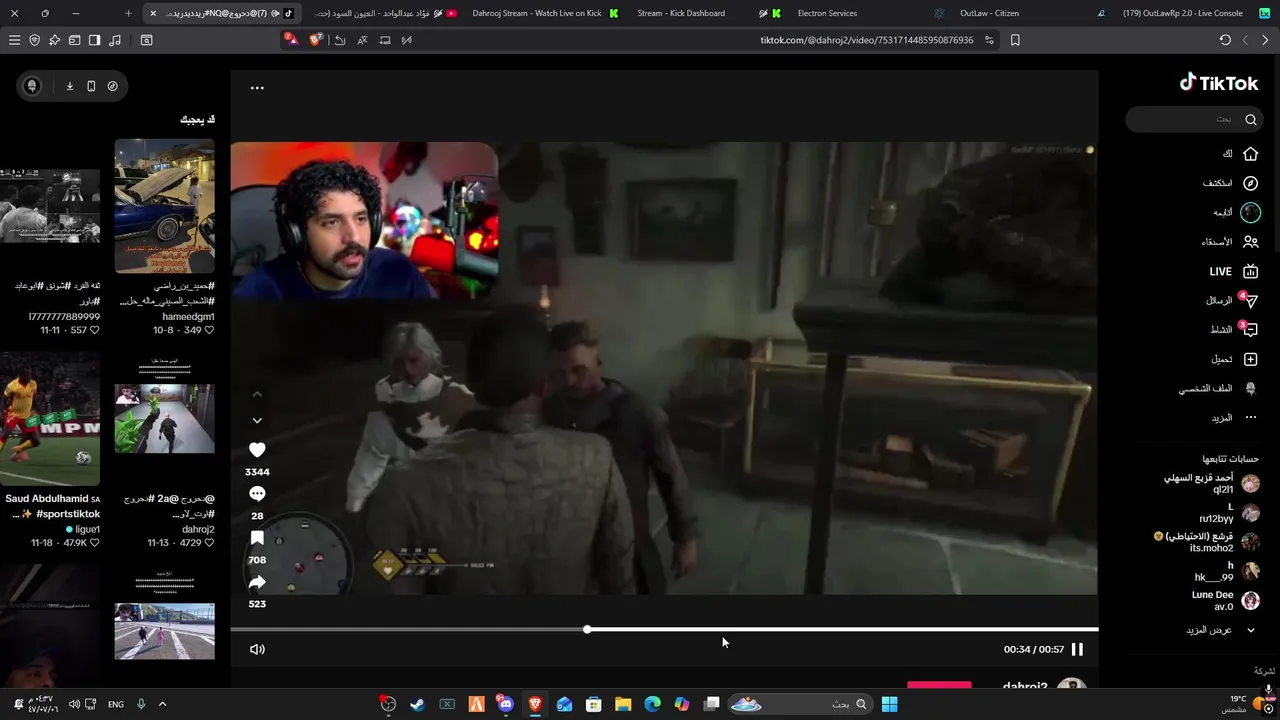
Task: Open the comments bubble icon
Action: (257, 494)
